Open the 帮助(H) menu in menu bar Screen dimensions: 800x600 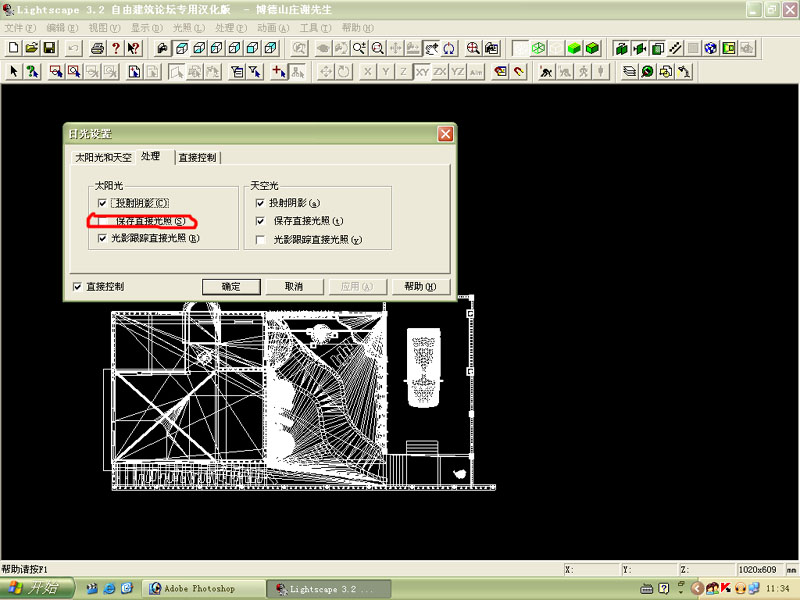click(x=358, y=28)
